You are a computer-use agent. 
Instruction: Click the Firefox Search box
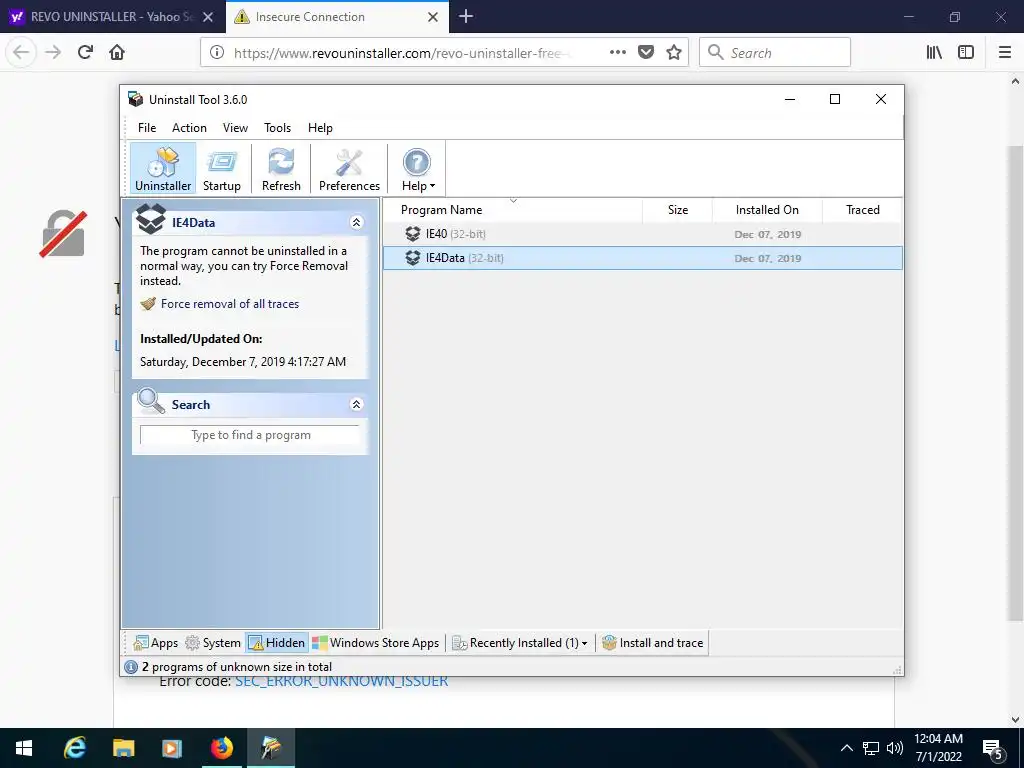tap(775, 52)
